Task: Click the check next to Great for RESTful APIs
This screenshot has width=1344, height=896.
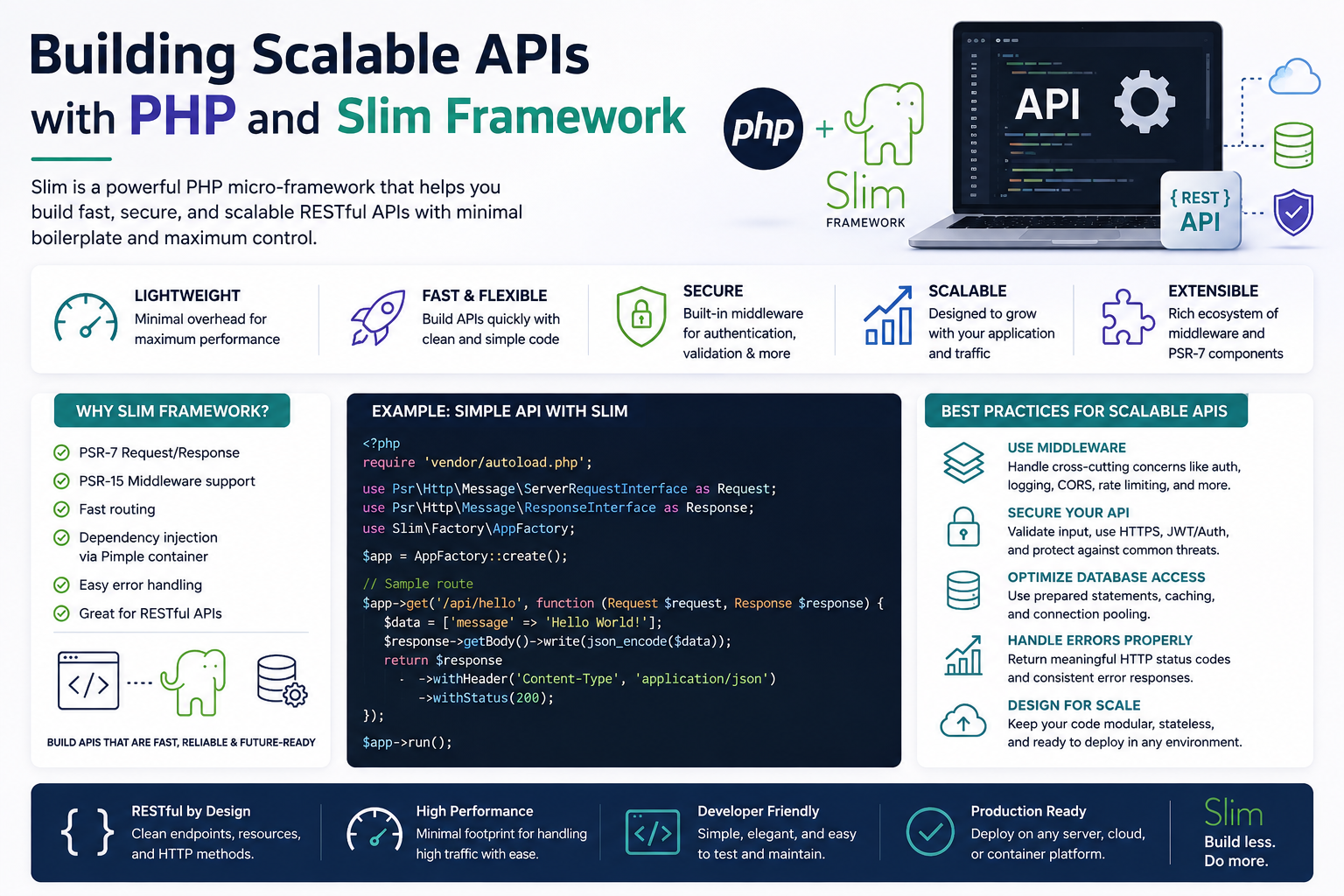Action: [x=61, y=612]
